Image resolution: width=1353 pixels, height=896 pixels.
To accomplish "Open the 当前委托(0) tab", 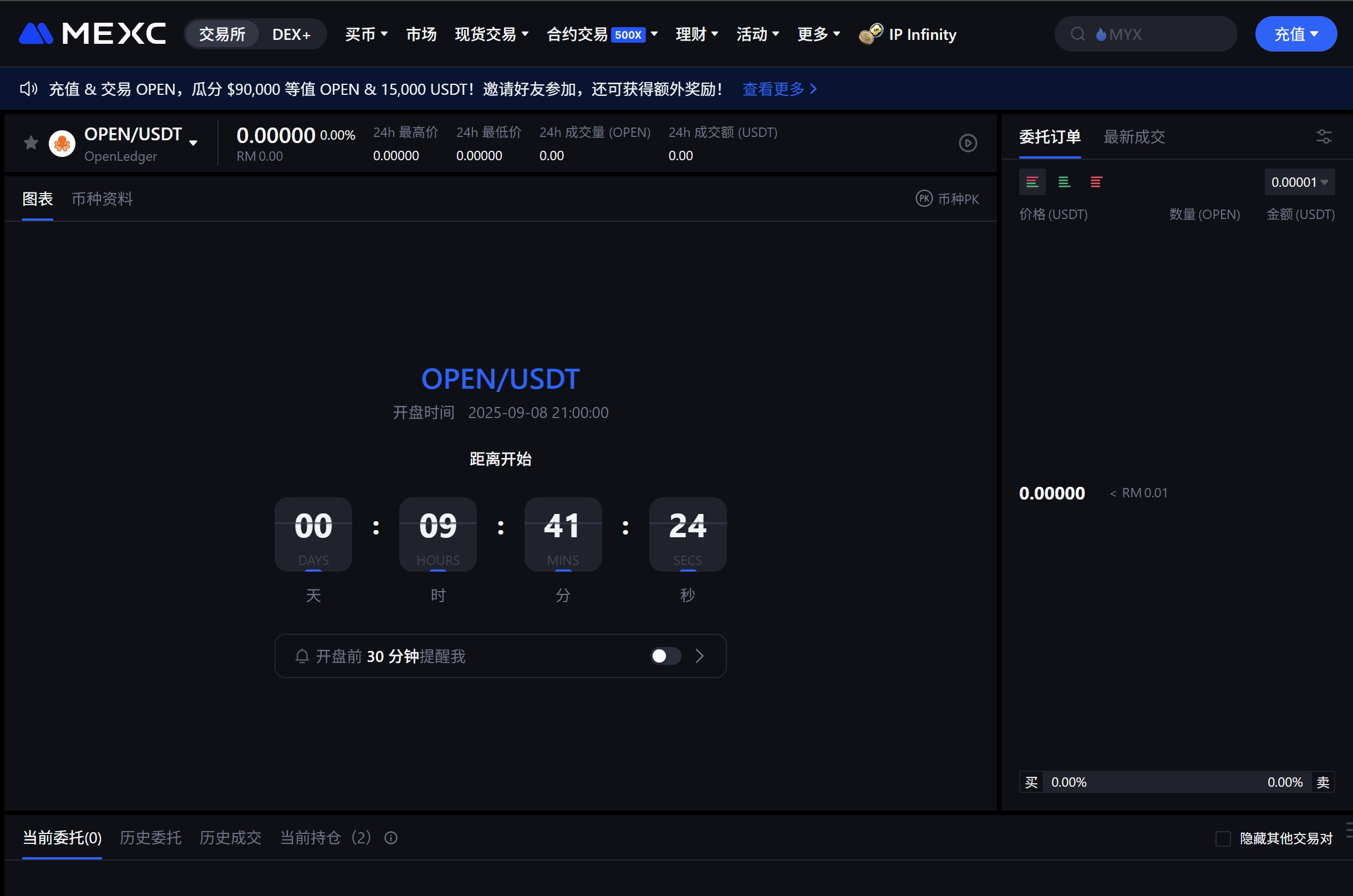I will tap(62, 838).
